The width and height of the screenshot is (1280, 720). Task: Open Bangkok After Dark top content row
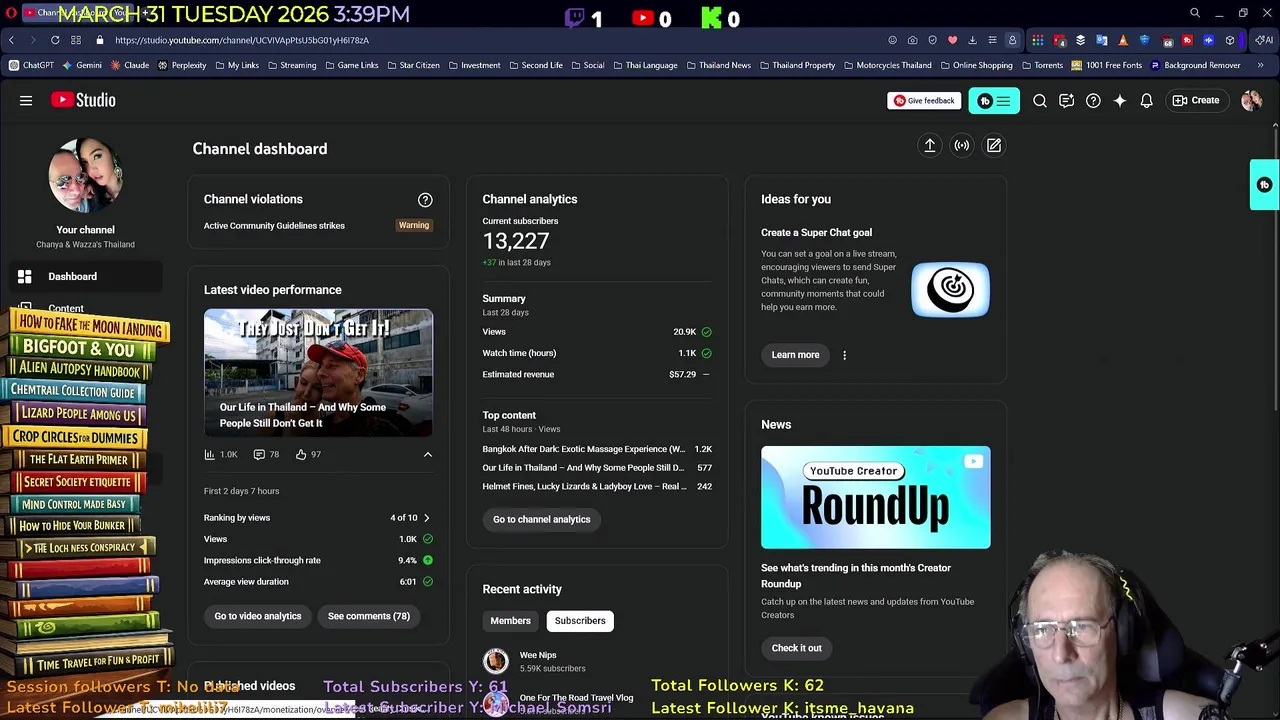pyautogui.click(x=597, y=449)
